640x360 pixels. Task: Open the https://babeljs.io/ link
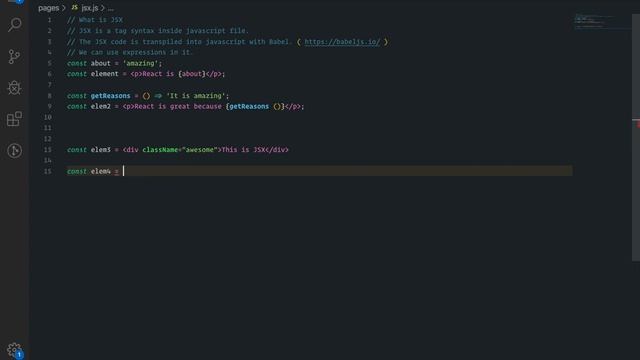pos(342,42)
